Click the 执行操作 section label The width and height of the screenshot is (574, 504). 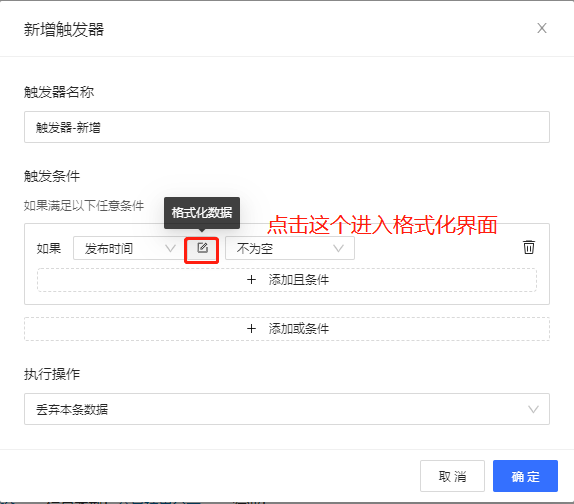[x=52, y=374]
